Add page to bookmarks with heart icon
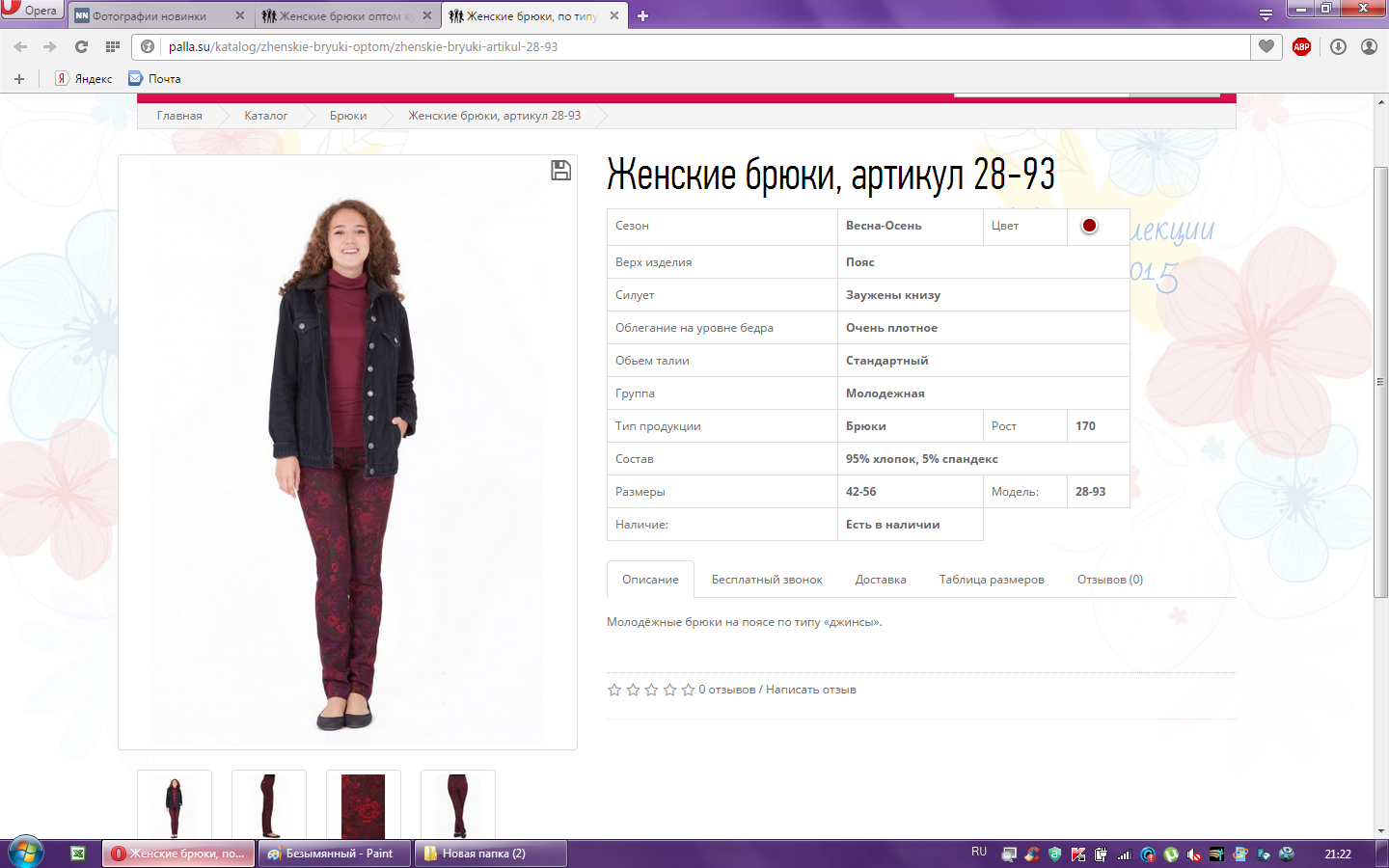The image size is (1389, 868). pos(1266,46)
